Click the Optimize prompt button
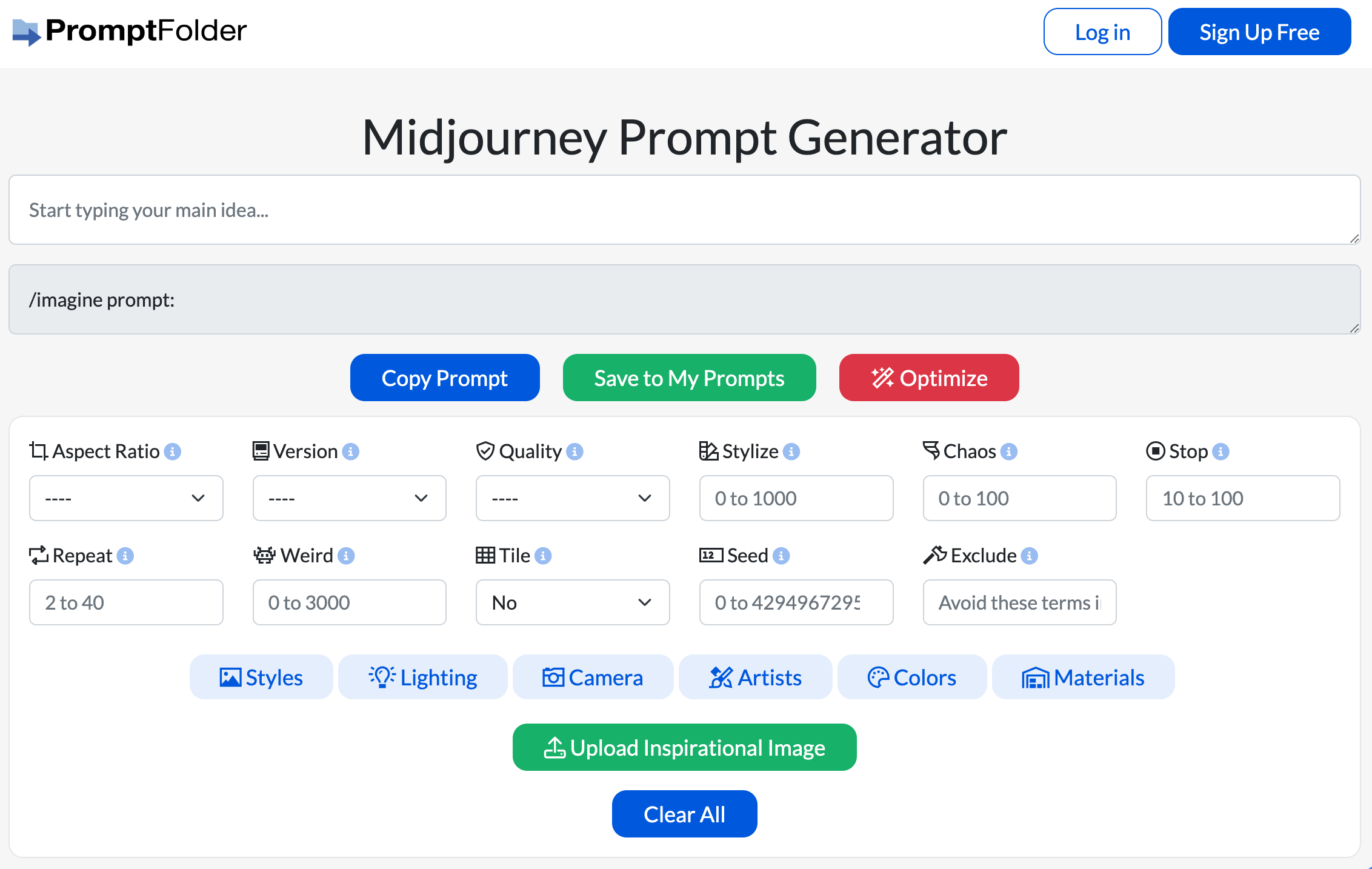The width and height of the screenshot is (1372, 869). [x=929, y=377]
